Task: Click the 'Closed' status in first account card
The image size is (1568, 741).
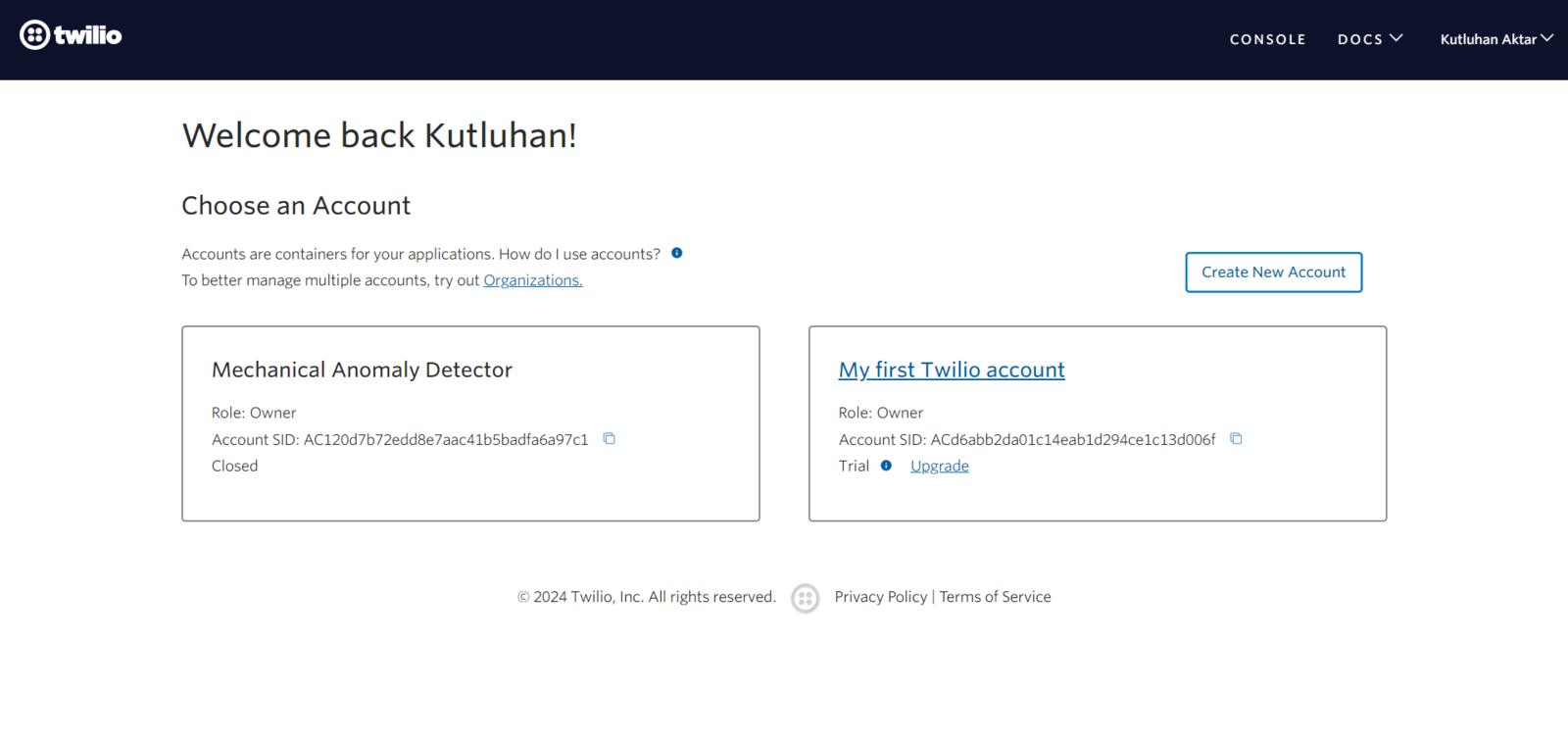Action: [x=234, y=466]
